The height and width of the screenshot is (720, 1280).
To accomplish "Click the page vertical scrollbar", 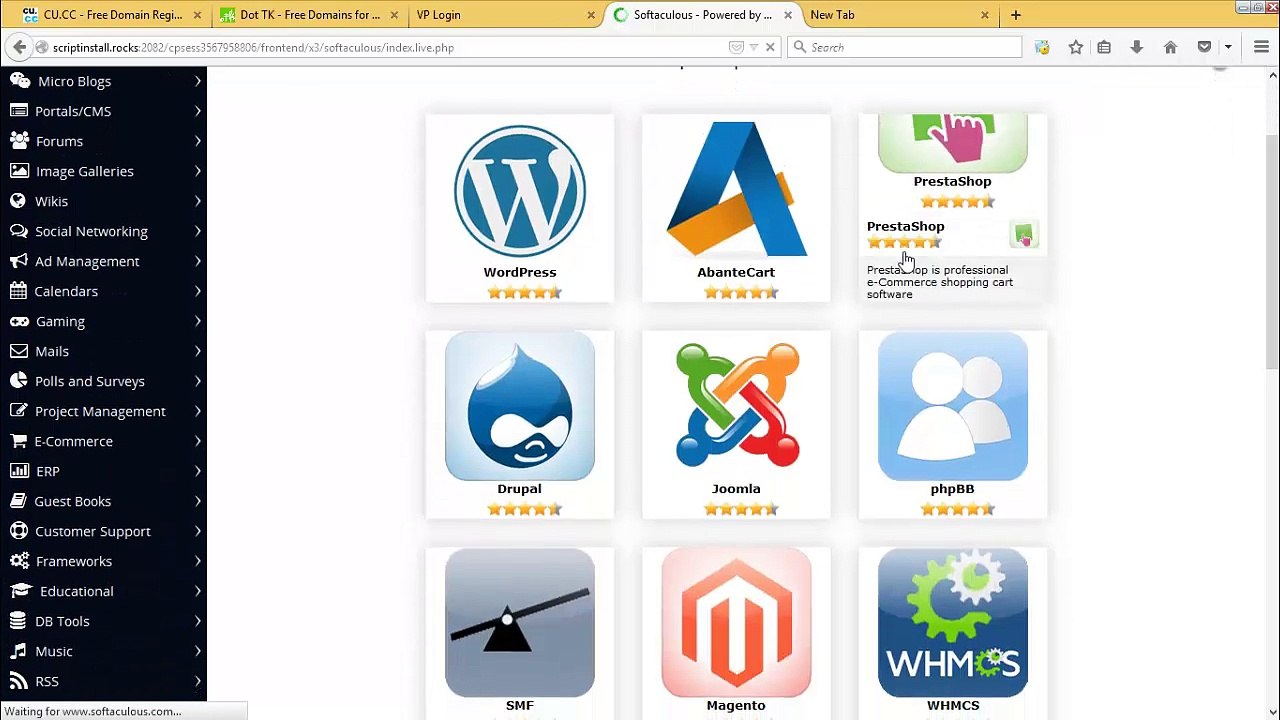I will (1272, 250).
